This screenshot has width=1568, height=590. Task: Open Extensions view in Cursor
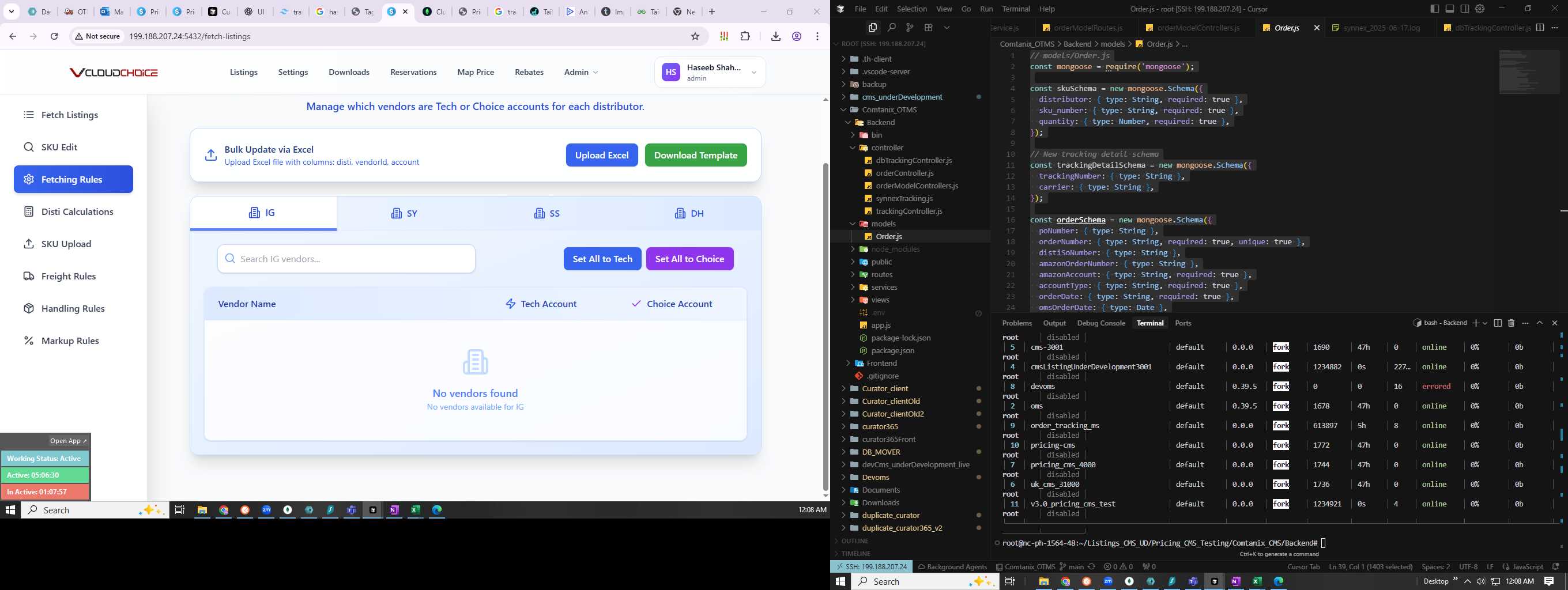point(928,28)
